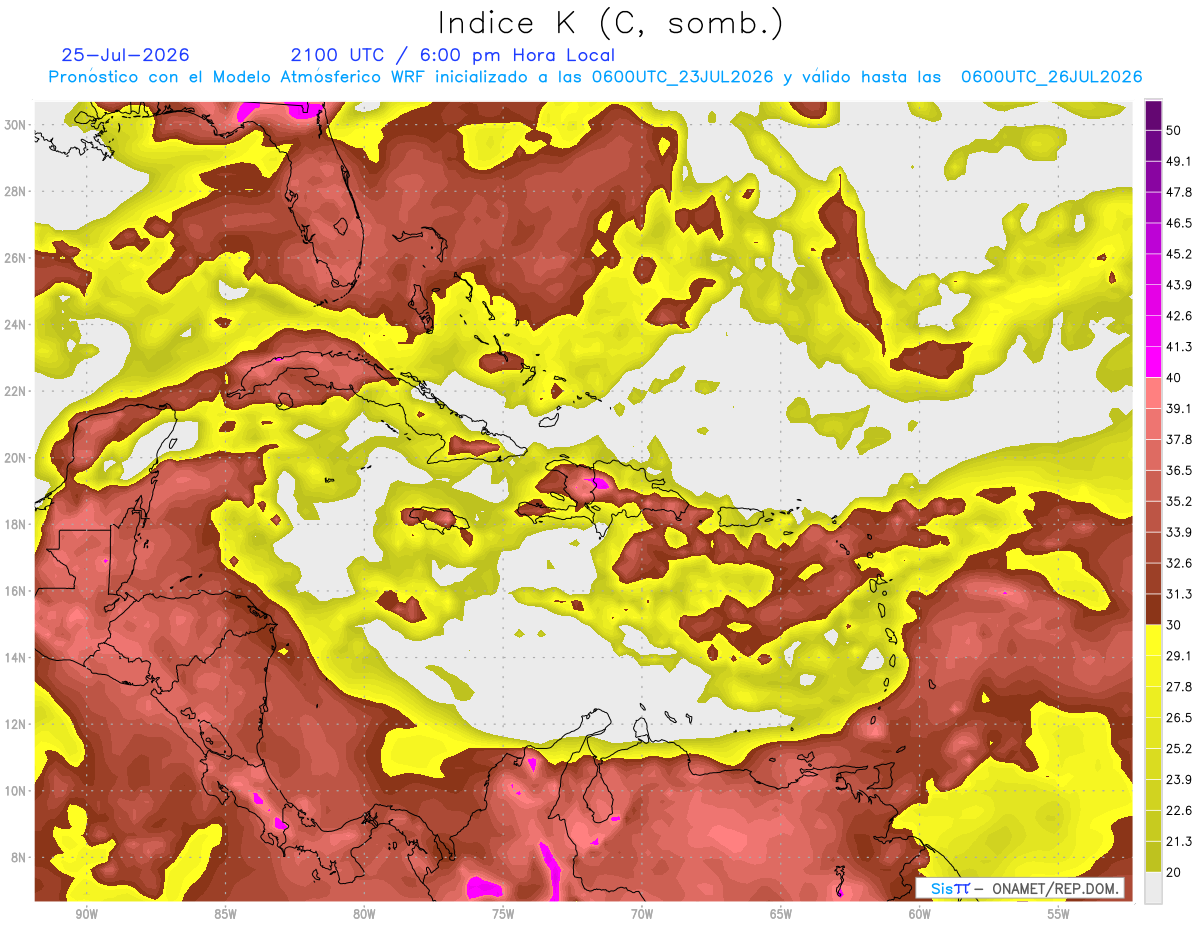The width and height of the screenshot is (1200, 927).
Task: Pick the dark brown swatch between 30 and 31.3
Action: click(1153, 609)
